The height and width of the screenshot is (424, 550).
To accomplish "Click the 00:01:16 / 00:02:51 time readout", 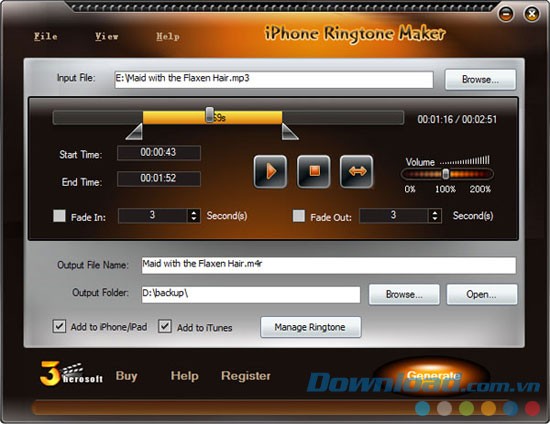I will [x=457, y=120].
